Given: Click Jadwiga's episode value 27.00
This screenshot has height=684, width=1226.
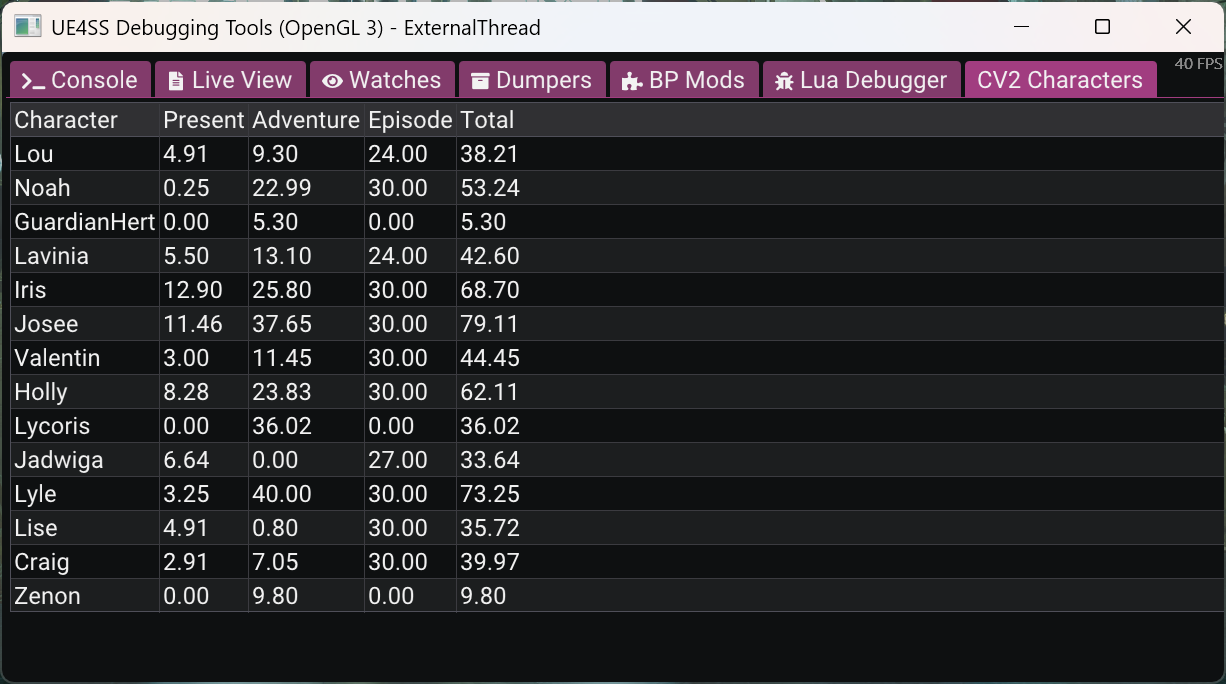Looking at the screenshot, I should click(x=398, y=460).
